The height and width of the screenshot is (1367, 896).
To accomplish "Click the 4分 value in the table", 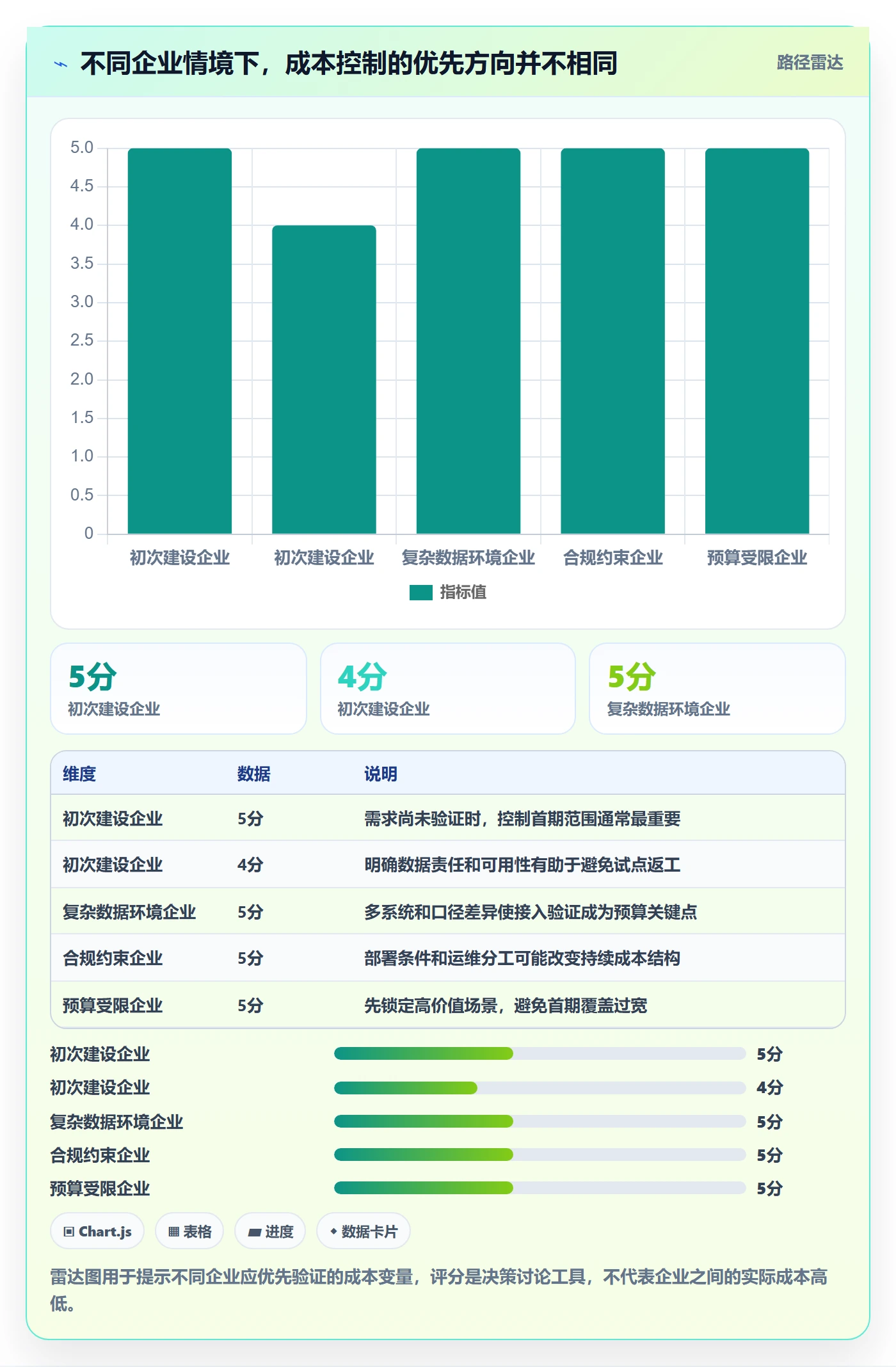I will pyautogui.click(x=250, y=865).
